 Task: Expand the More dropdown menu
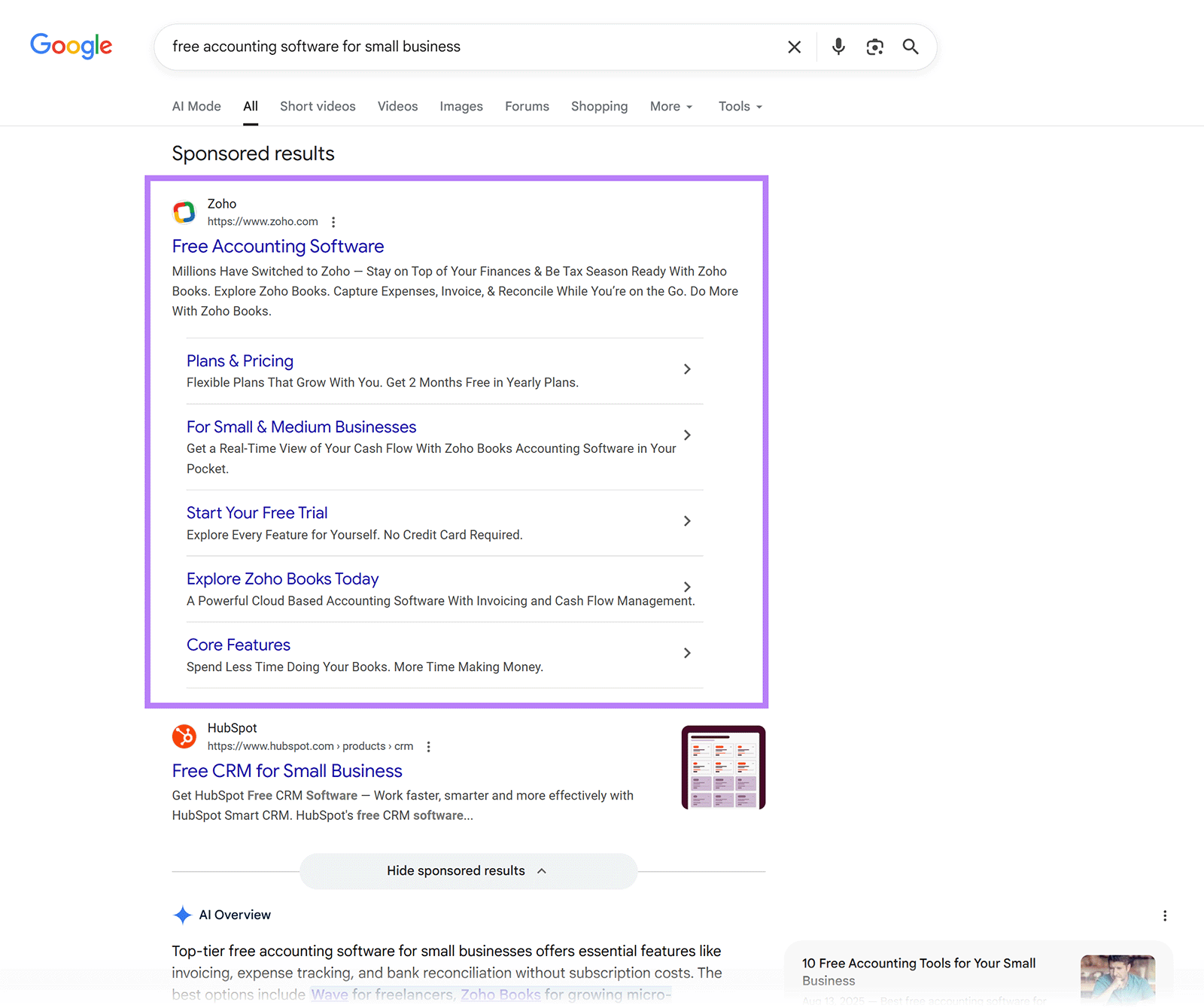671,106
